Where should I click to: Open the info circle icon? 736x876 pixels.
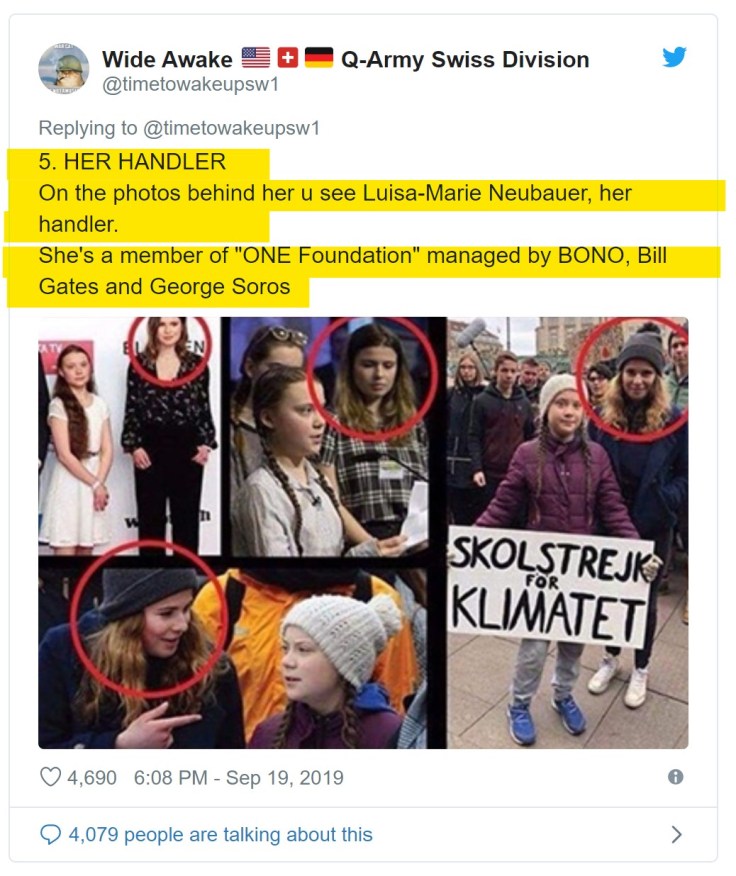click(x=676, y=777)
